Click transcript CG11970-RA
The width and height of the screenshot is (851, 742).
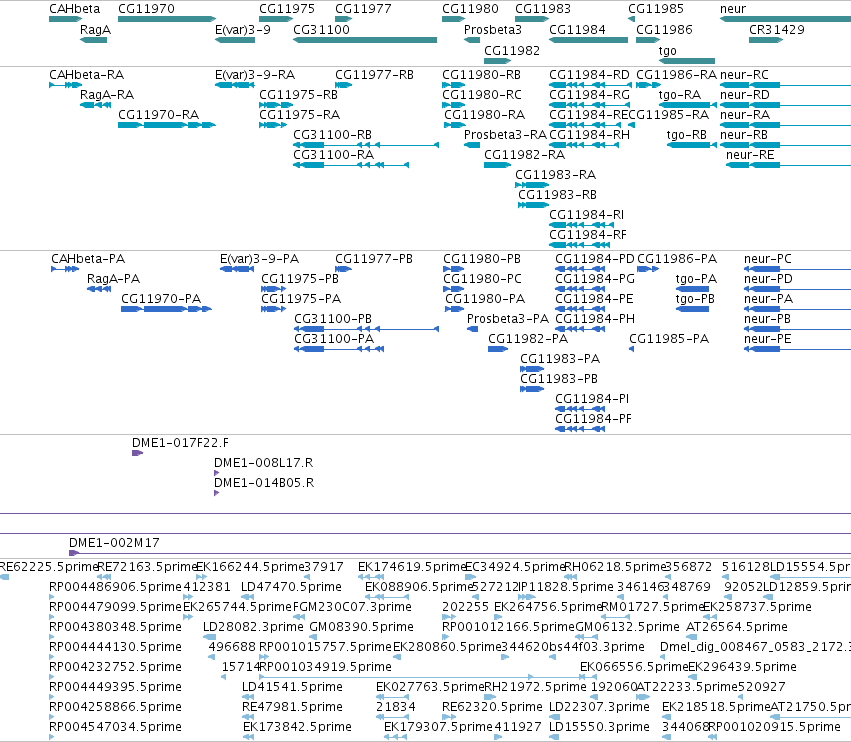pos(167,125)
